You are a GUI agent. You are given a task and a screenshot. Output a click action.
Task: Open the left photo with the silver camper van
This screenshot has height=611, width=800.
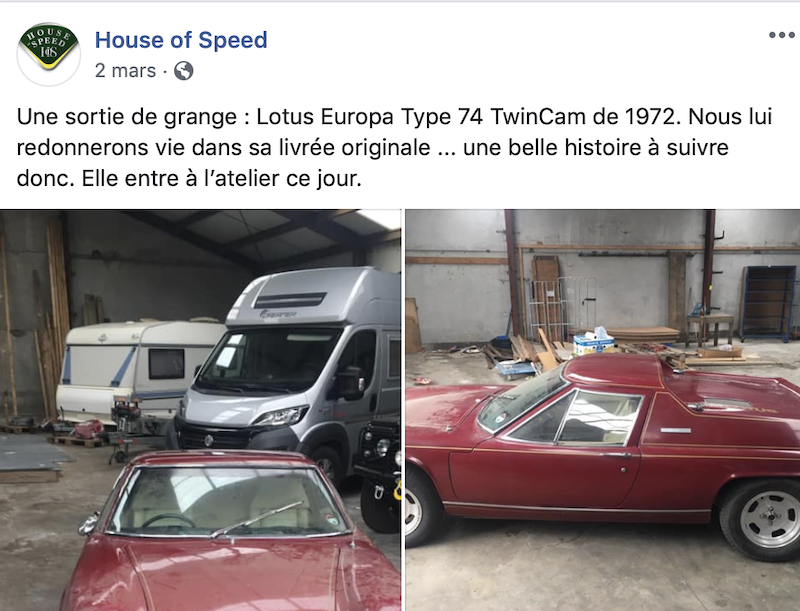pyautogui.click(x=201, y=410)
